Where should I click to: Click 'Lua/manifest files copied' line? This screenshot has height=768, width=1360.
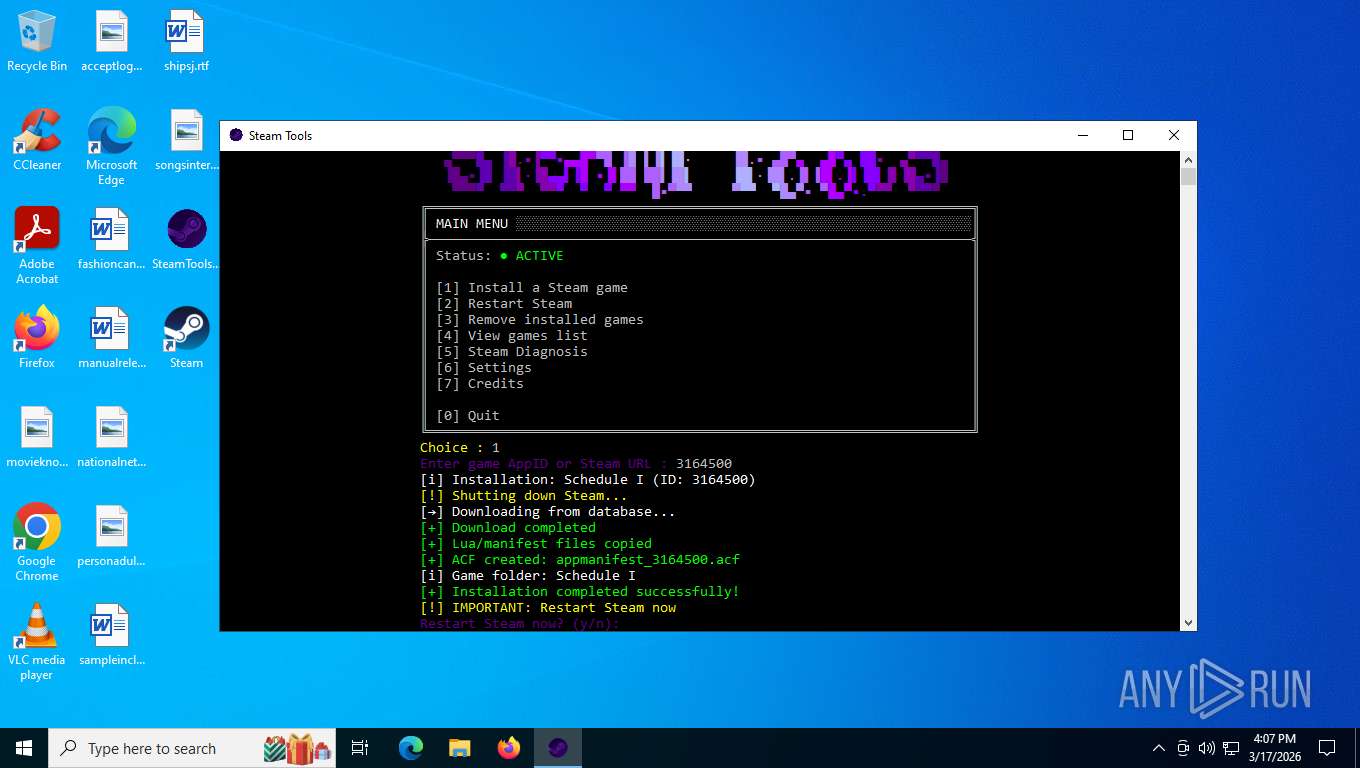pos(536,544)
